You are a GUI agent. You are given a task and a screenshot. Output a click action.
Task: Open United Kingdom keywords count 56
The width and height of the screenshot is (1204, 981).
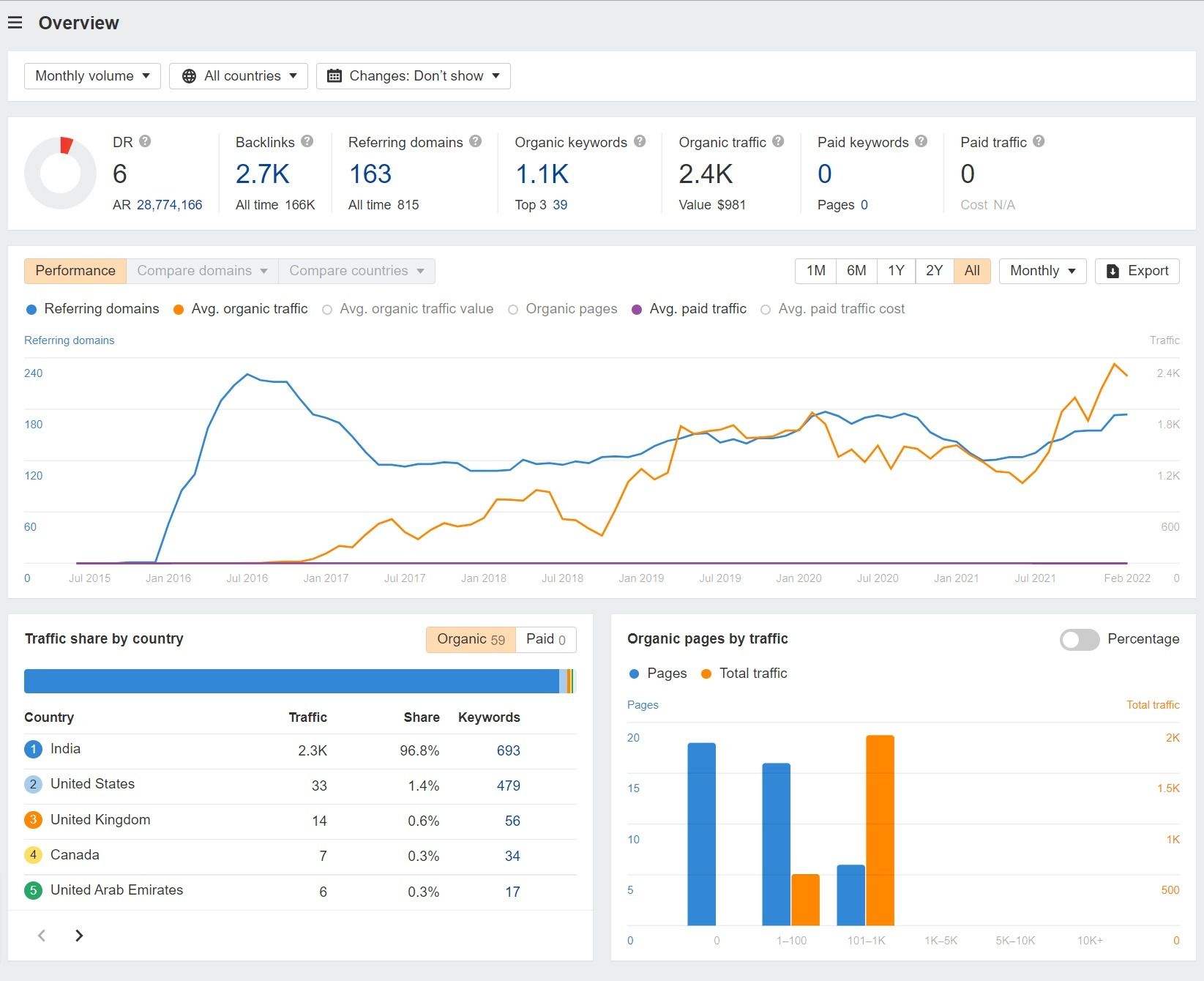[512, 821]
